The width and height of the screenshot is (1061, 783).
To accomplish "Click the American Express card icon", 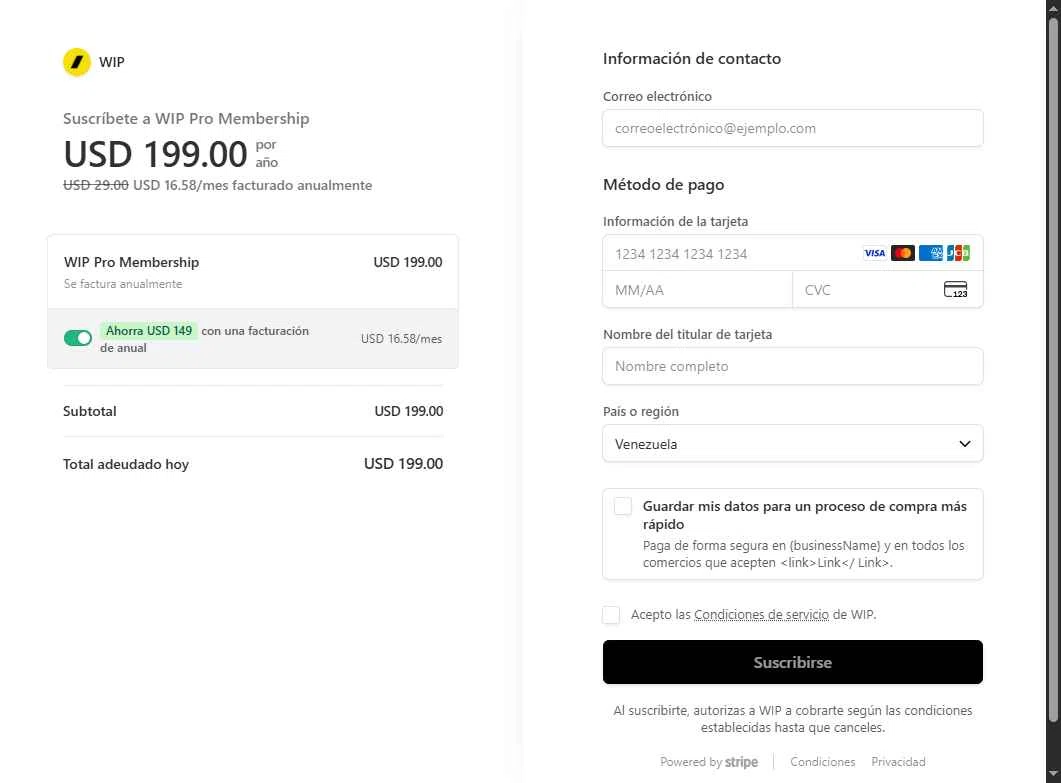I will [930, 253].
